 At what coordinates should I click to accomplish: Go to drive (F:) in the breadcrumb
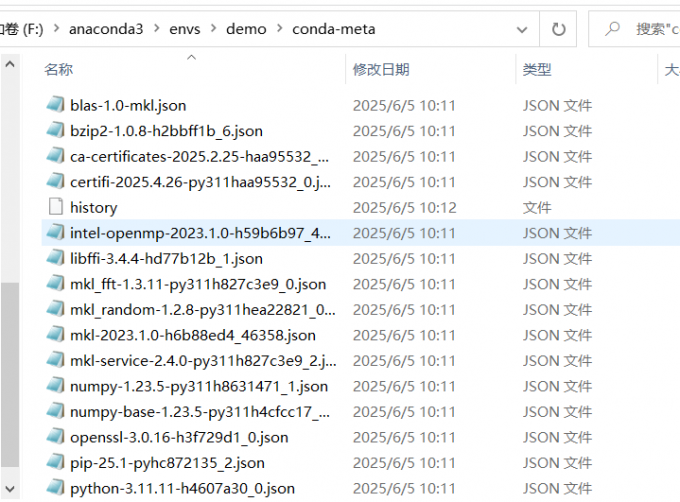(x=22, y=29)
